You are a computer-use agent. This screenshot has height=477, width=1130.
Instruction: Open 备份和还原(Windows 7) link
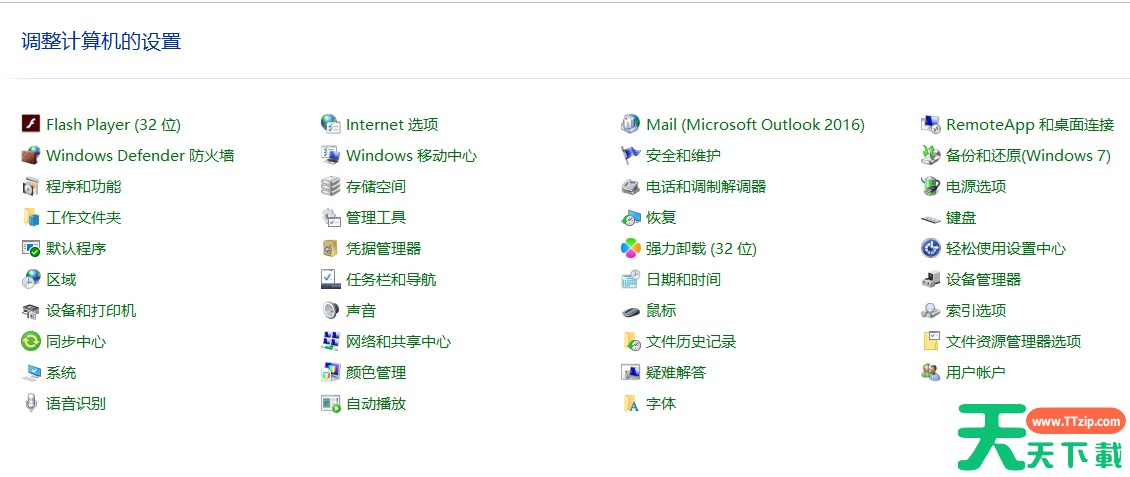point(1028,155)
